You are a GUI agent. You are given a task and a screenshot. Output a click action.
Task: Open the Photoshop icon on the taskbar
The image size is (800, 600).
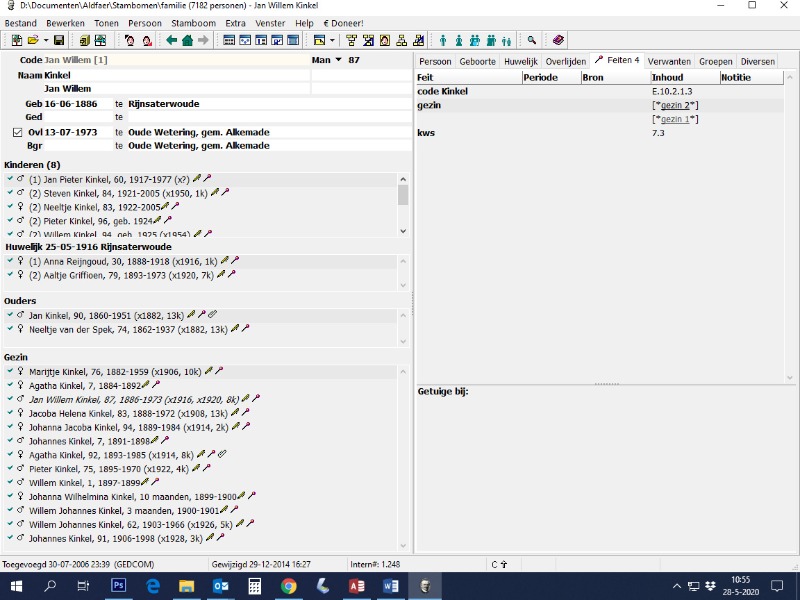click(x=118, y=586)
